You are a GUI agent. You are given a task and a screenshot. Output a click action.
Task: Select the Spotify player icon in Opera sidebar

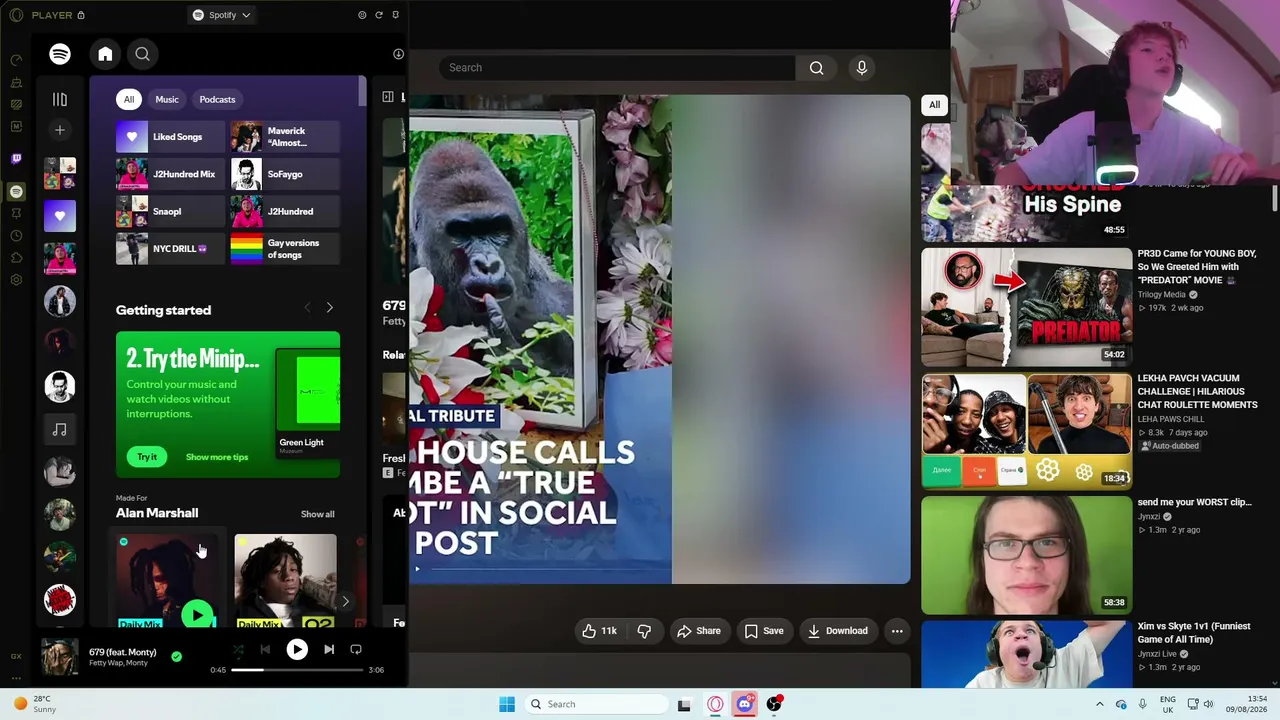16,191
